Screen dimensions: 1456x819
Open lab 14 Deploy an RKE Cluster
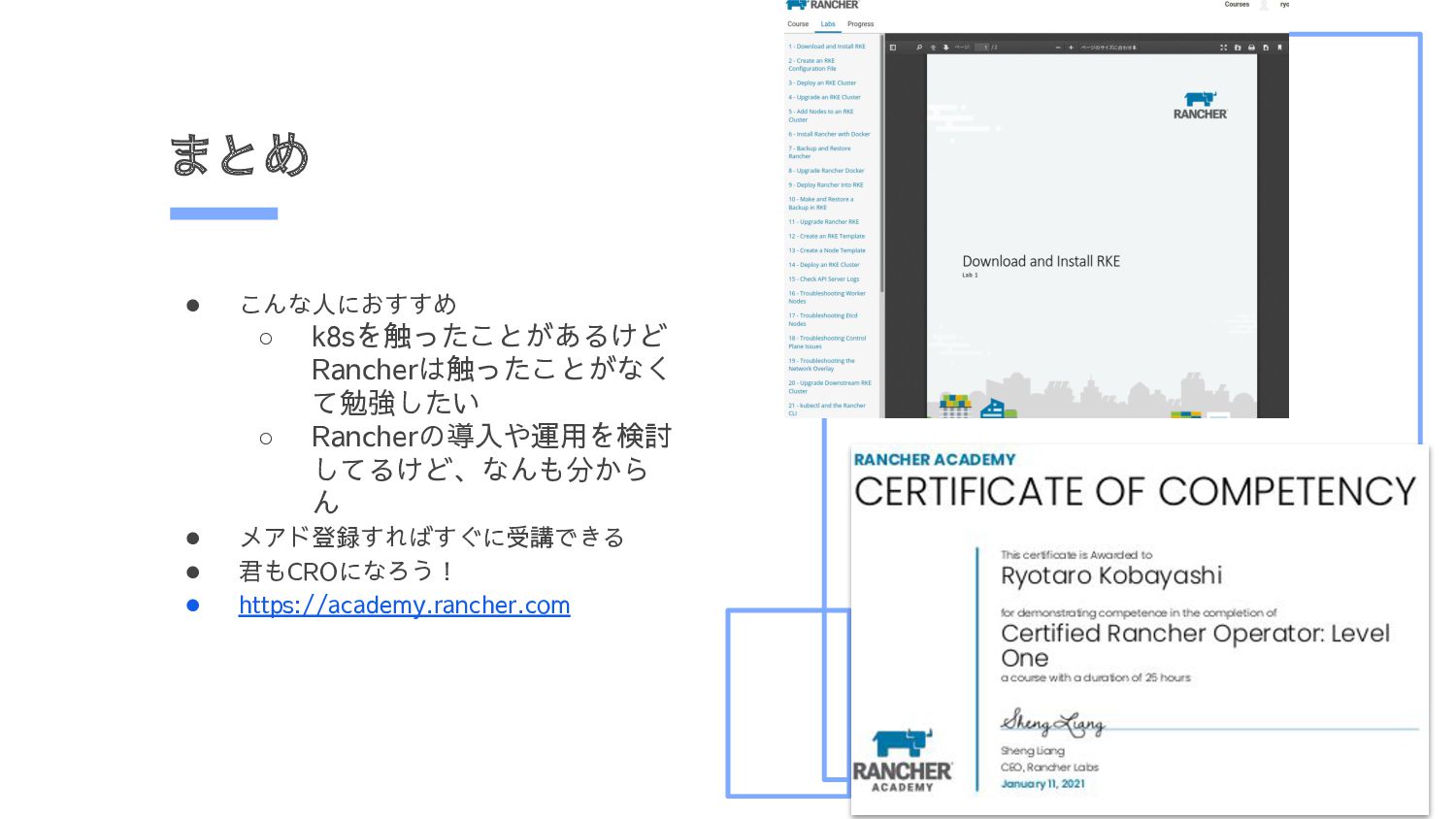[x=824, y=265]
